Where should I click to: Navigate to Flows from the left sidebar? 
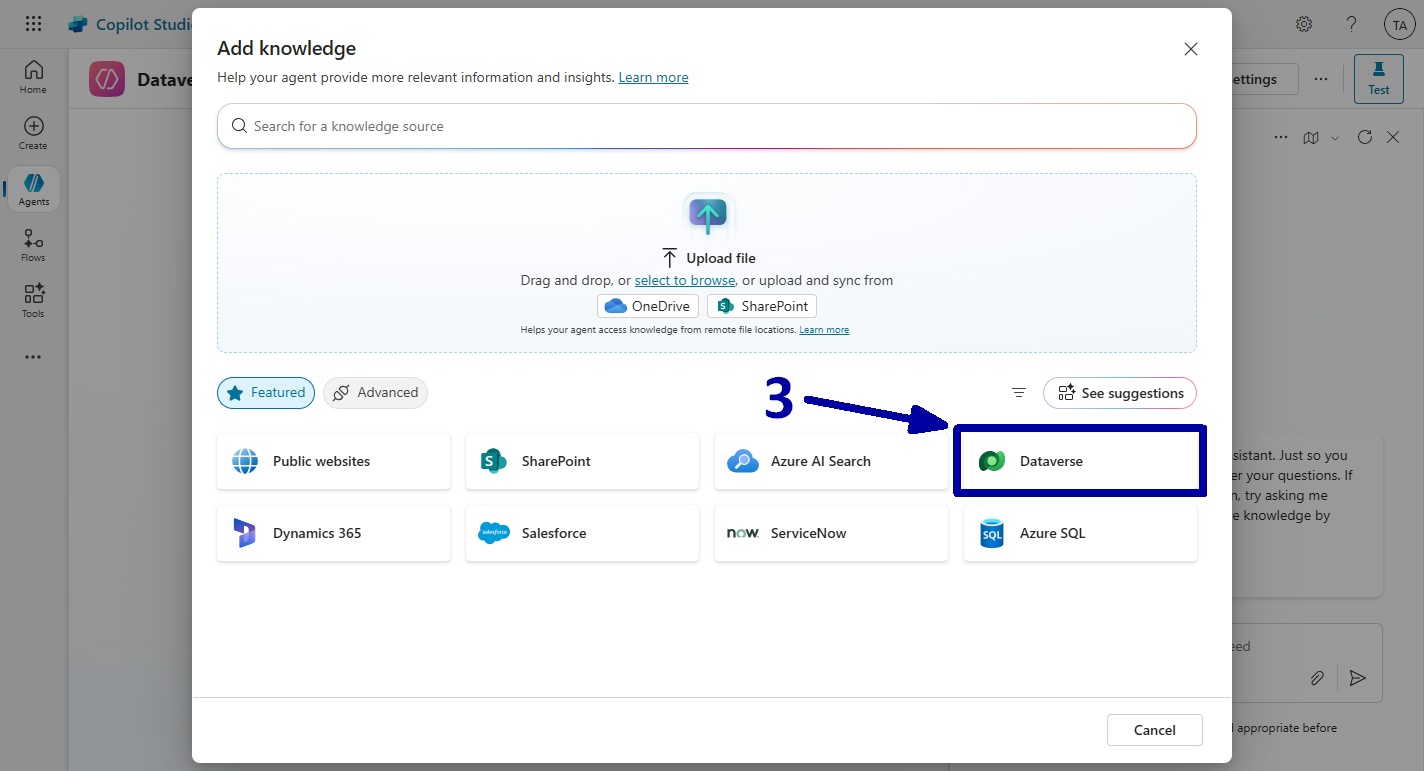point(33,244)
